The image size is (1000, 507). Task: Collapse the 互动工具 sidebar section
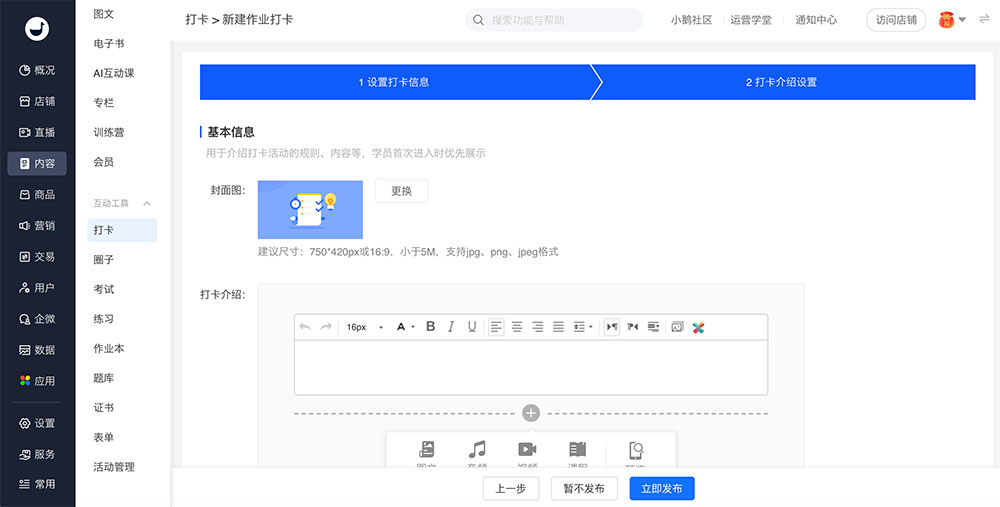148,203
